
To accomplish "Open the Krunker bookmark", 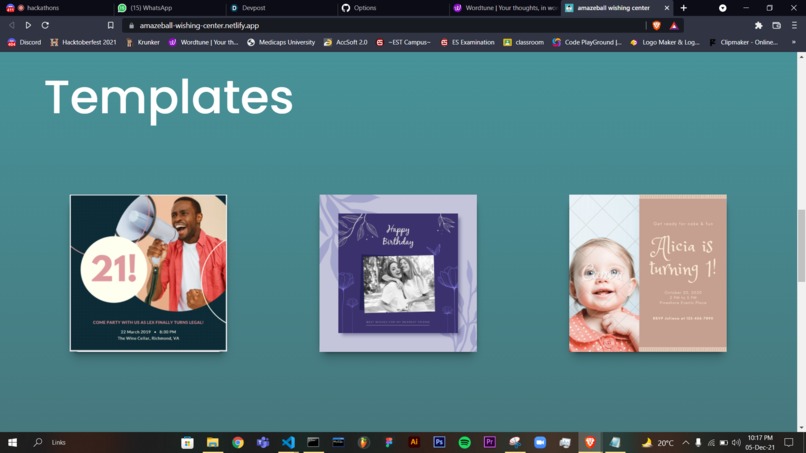I will (143, 42).
